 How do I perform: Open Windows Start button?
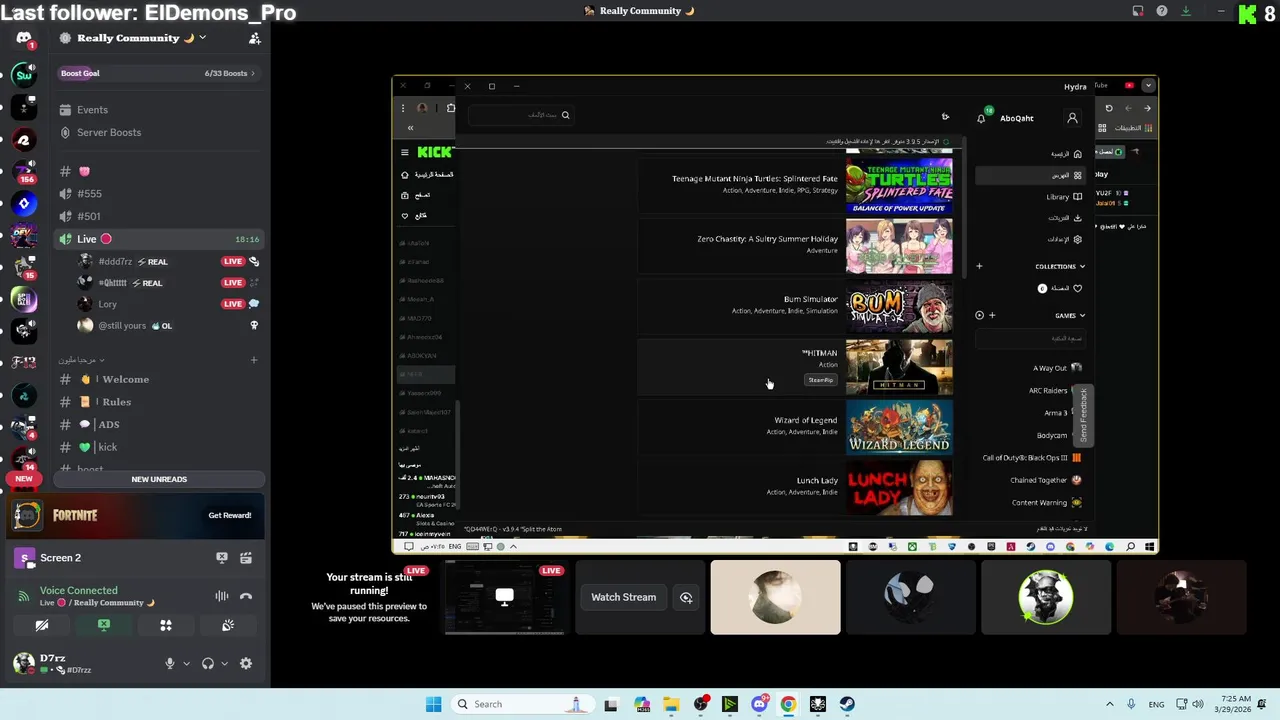click(x=433, y=704)
